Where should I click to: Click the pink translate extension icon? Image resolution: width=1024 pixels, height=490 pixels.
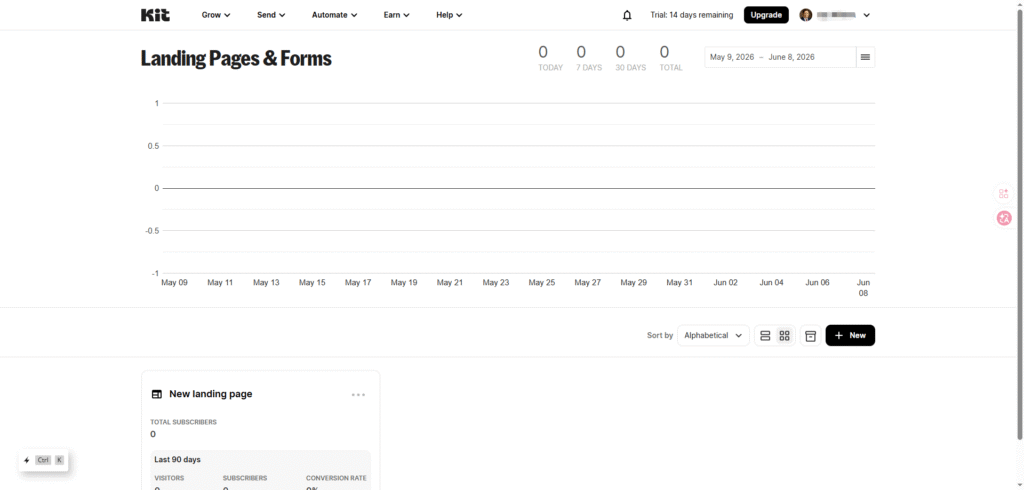1004,218
